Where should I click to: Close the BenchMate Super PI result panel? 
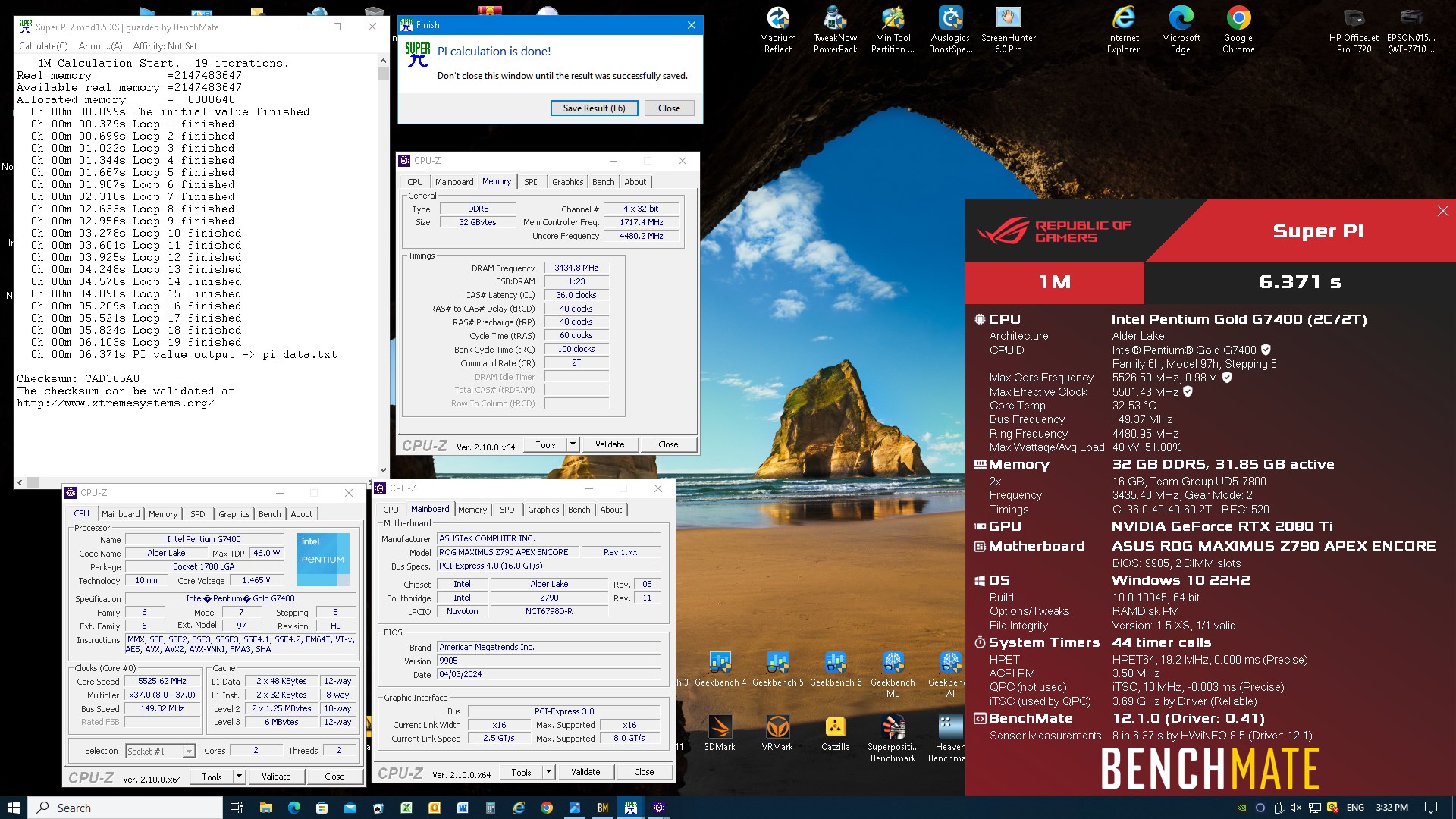(x=1442, y=211)
